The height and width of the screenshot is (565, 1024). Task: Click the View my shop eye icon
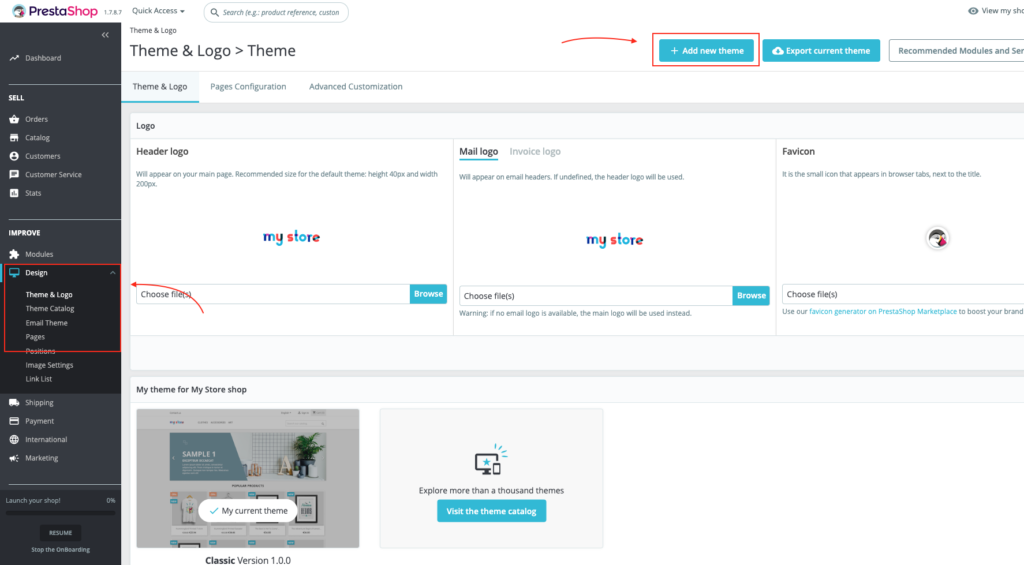coord(972,10)
